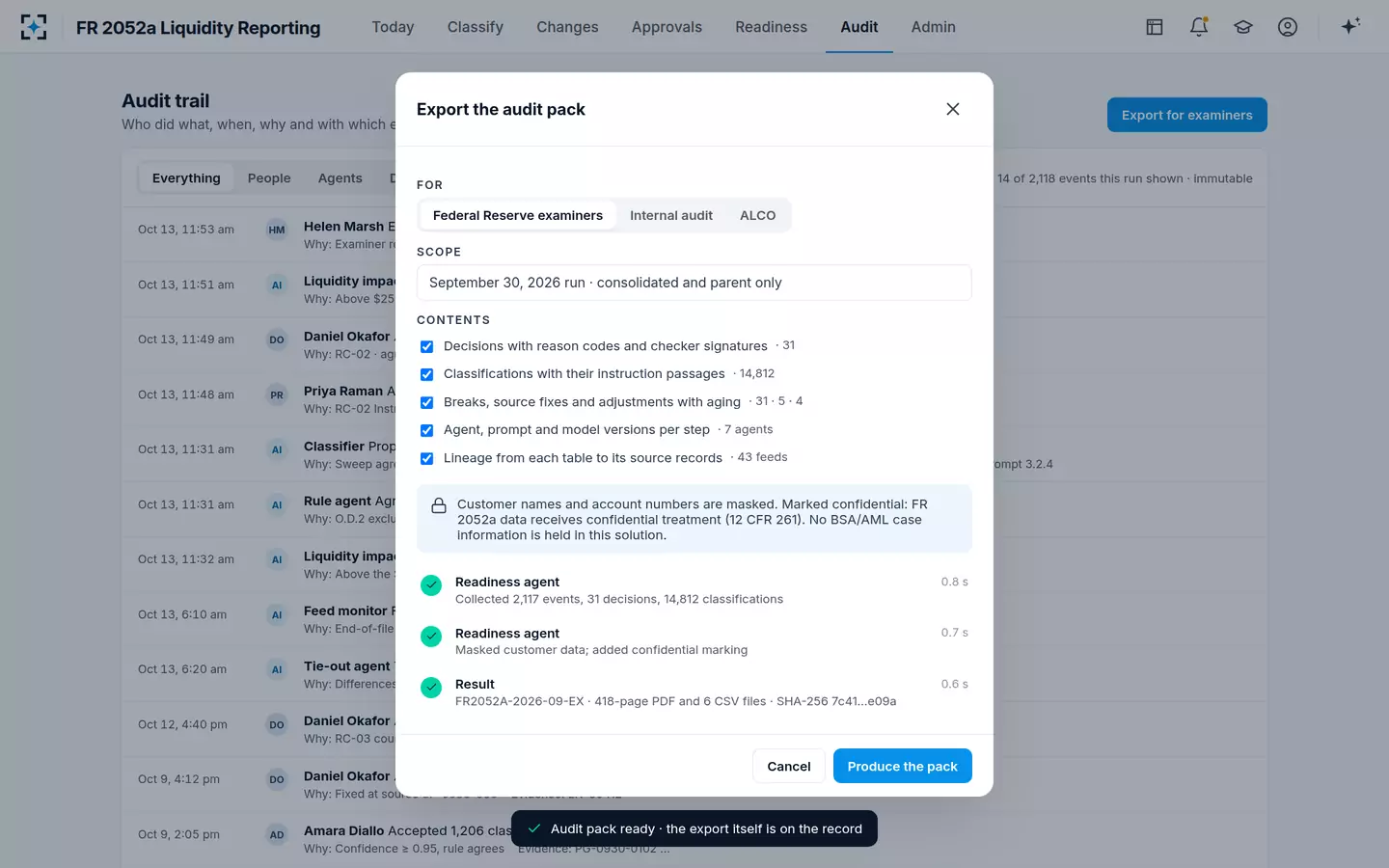Click the AI avatar on Feed monitor row
This screenshot has height=868, width=1389.
tap(277, 614)
